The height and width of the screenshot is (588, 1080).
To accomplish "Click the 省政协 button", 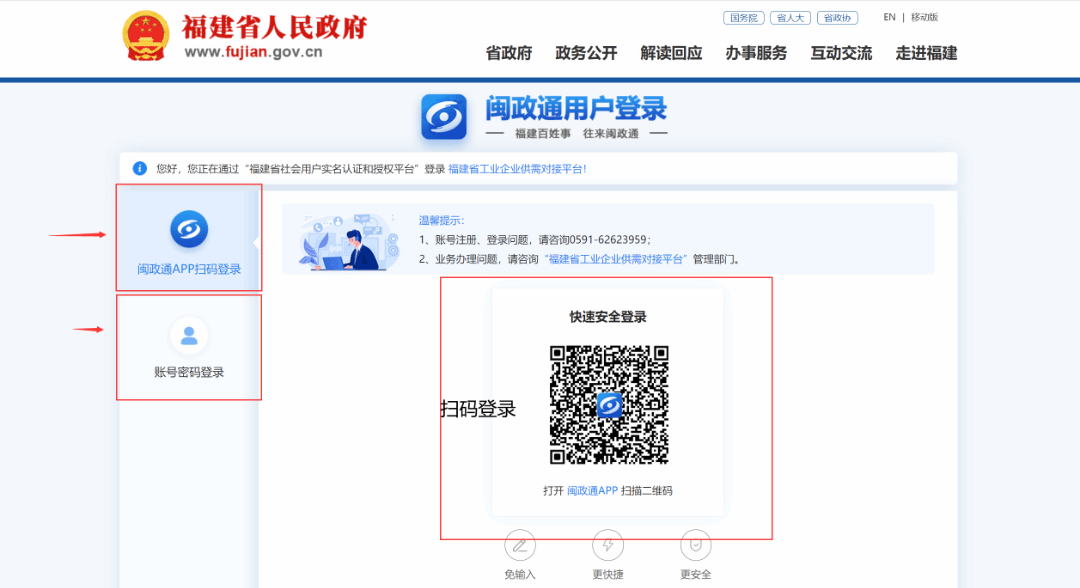I will [x=837, y=18].
